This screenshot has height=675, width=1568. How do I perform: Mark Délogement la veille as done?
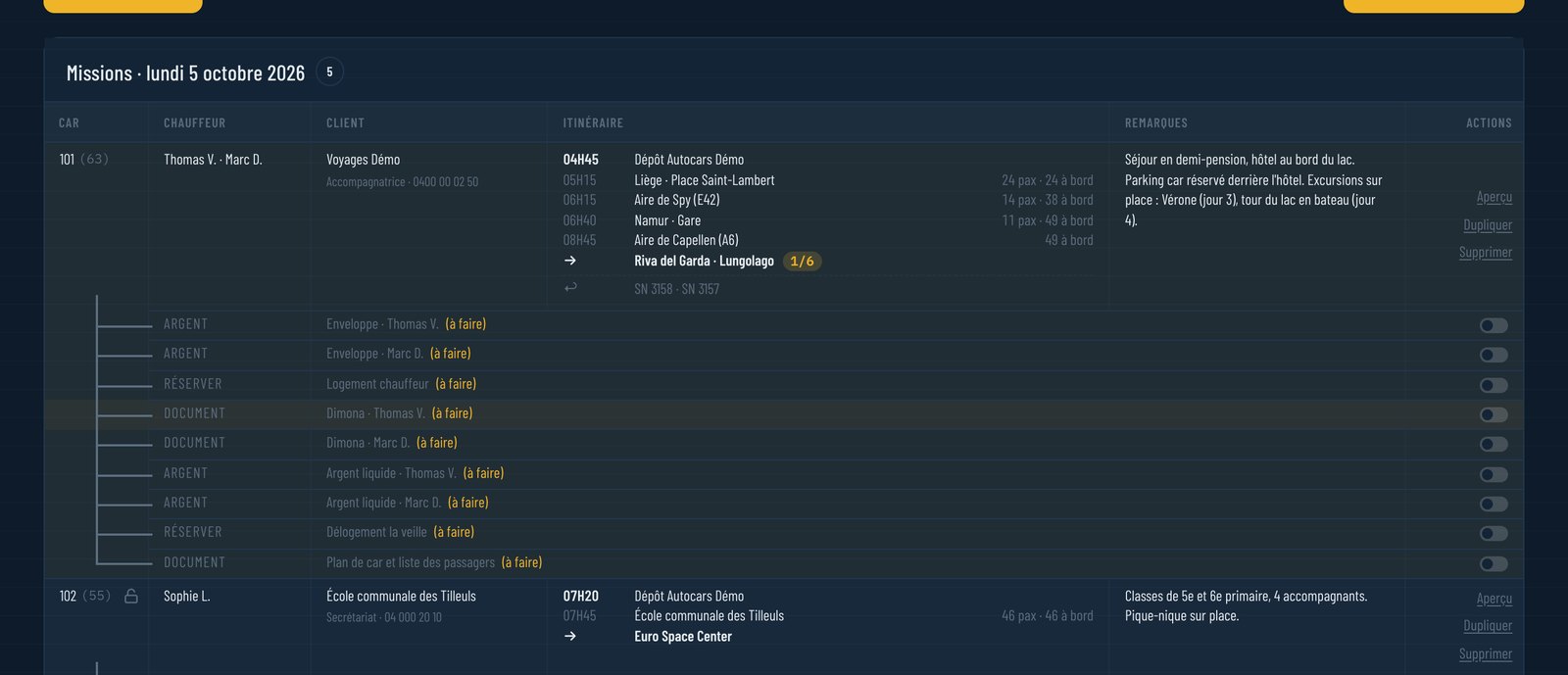click(x=1494, y=534)
